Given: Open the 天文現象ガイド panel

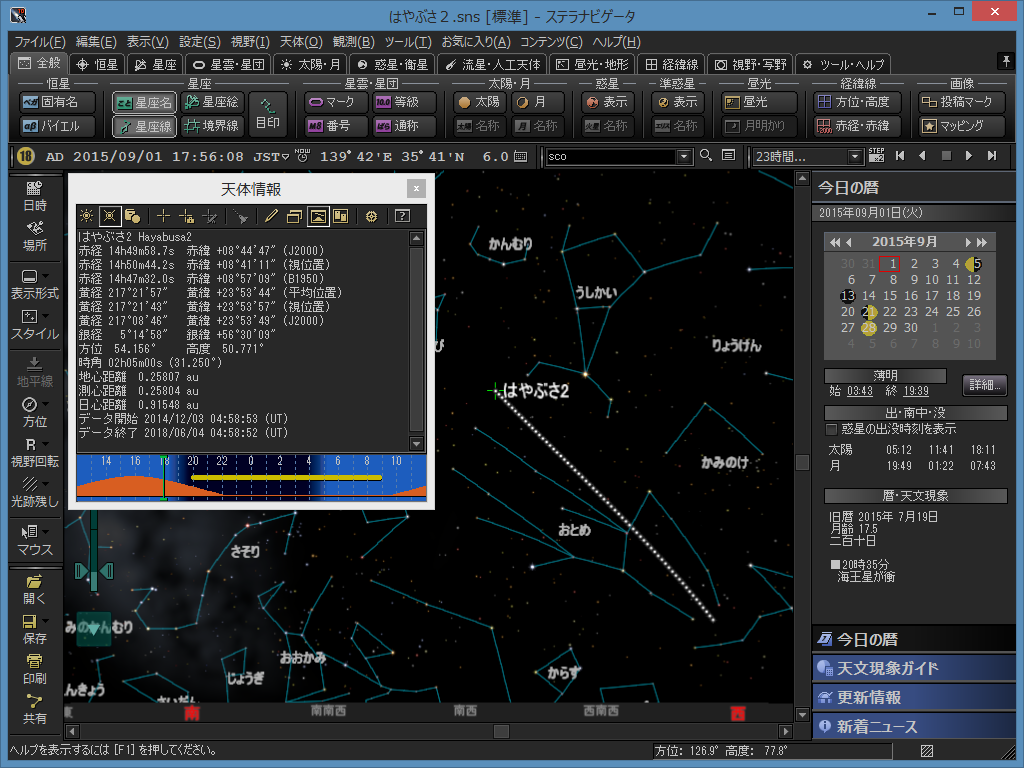Looking at the screenshot, I should click(x=914, y=668).
